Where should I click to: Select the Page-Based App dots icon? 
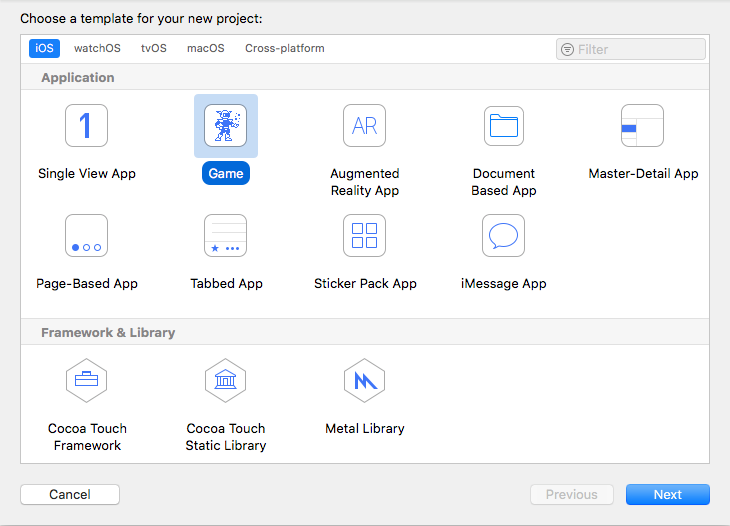pos(87,236)
